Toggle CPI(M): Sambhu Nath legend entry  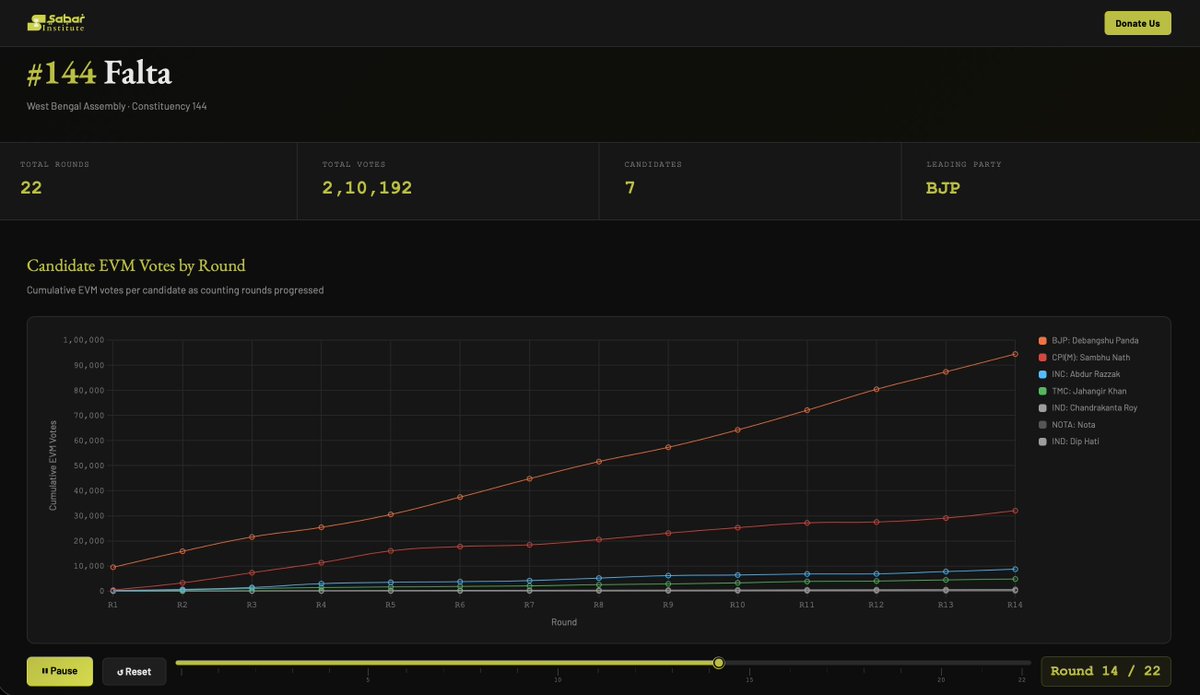[x=1084, y=357]
